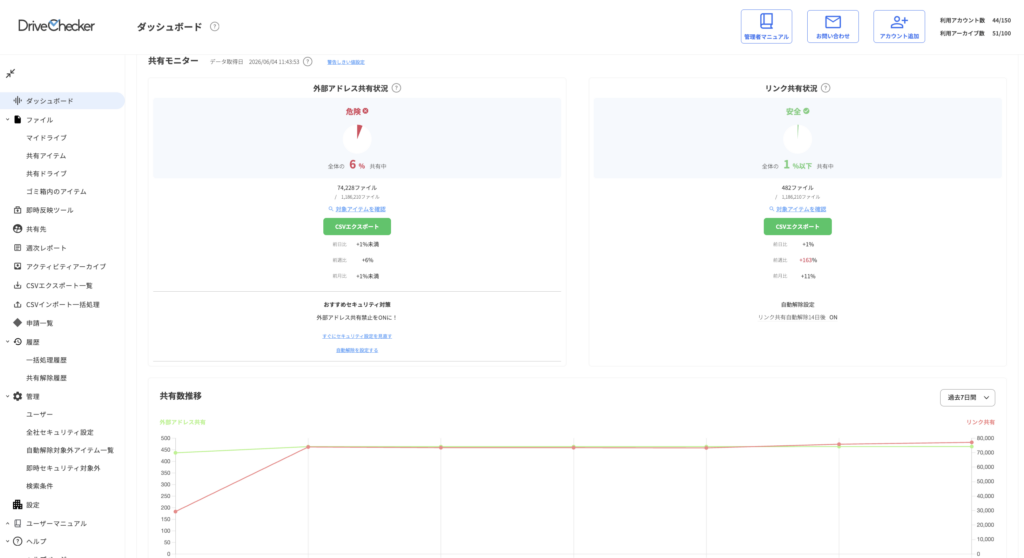
Task: Open 一括処理履歴 in the sidebar
Action: [46, 360]
